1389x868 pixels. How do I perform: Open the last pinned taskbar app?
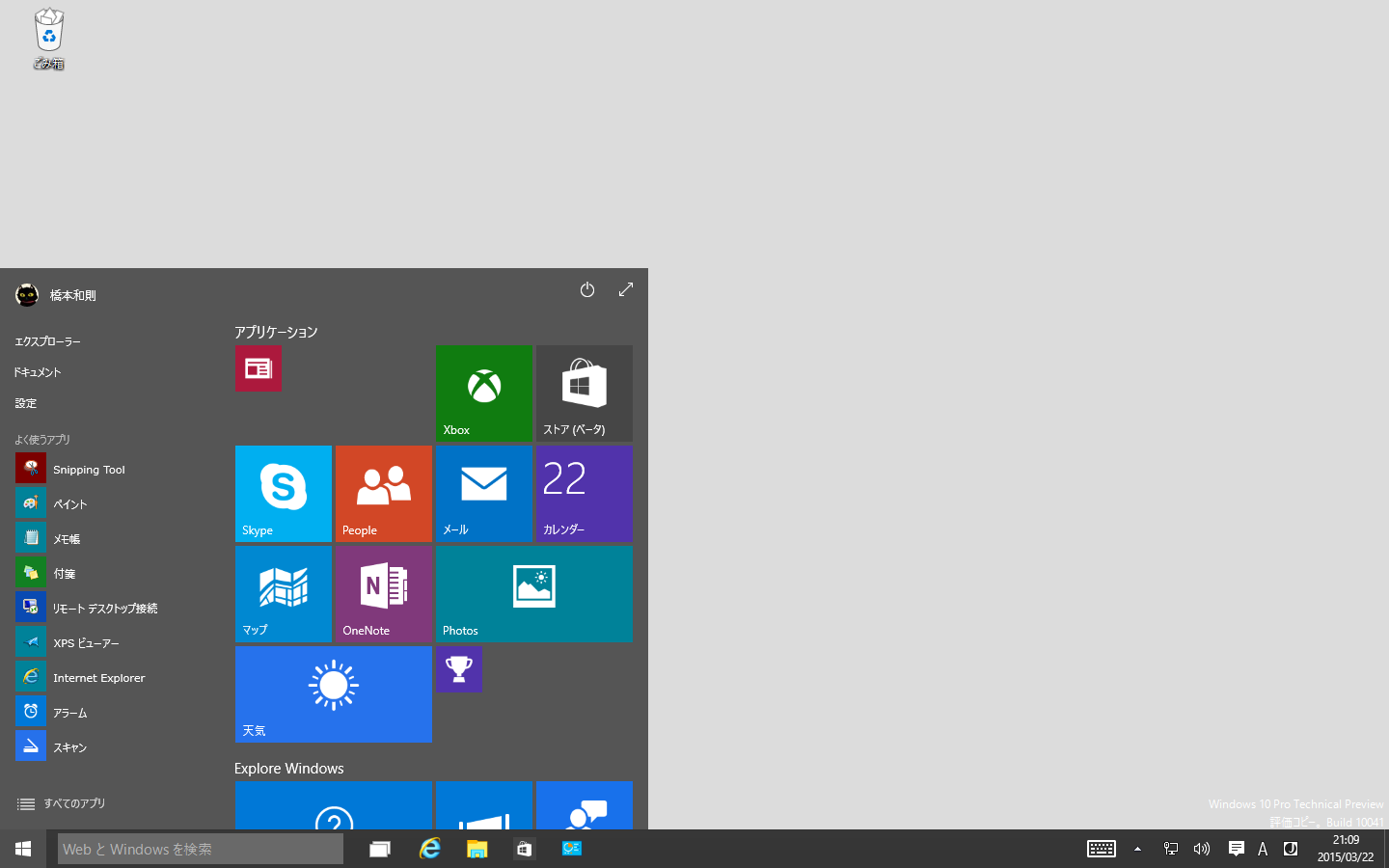coord(572,849)
